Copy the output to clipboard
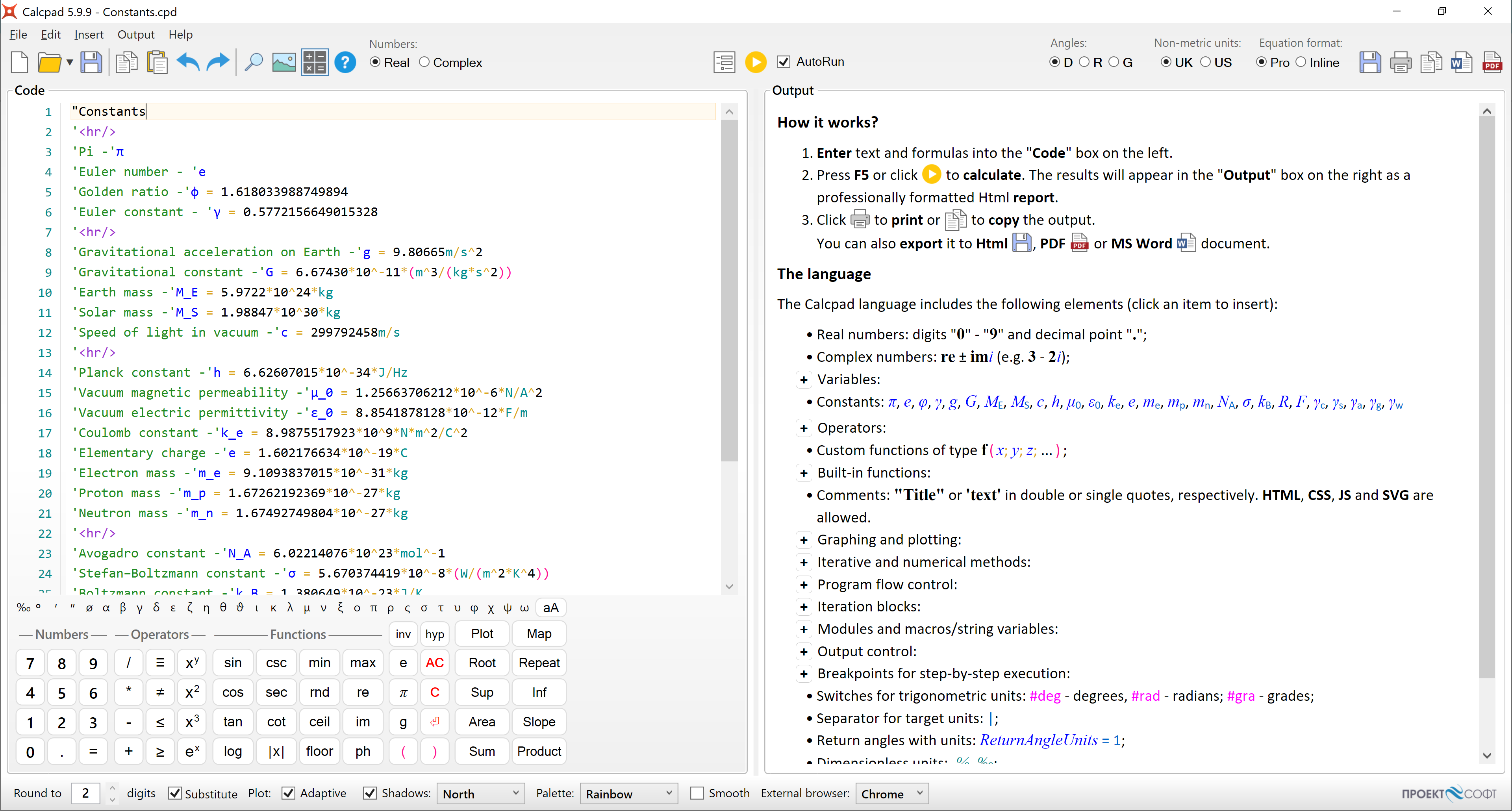Viewport: 1512px width, 811px height. coord(1431,62)
